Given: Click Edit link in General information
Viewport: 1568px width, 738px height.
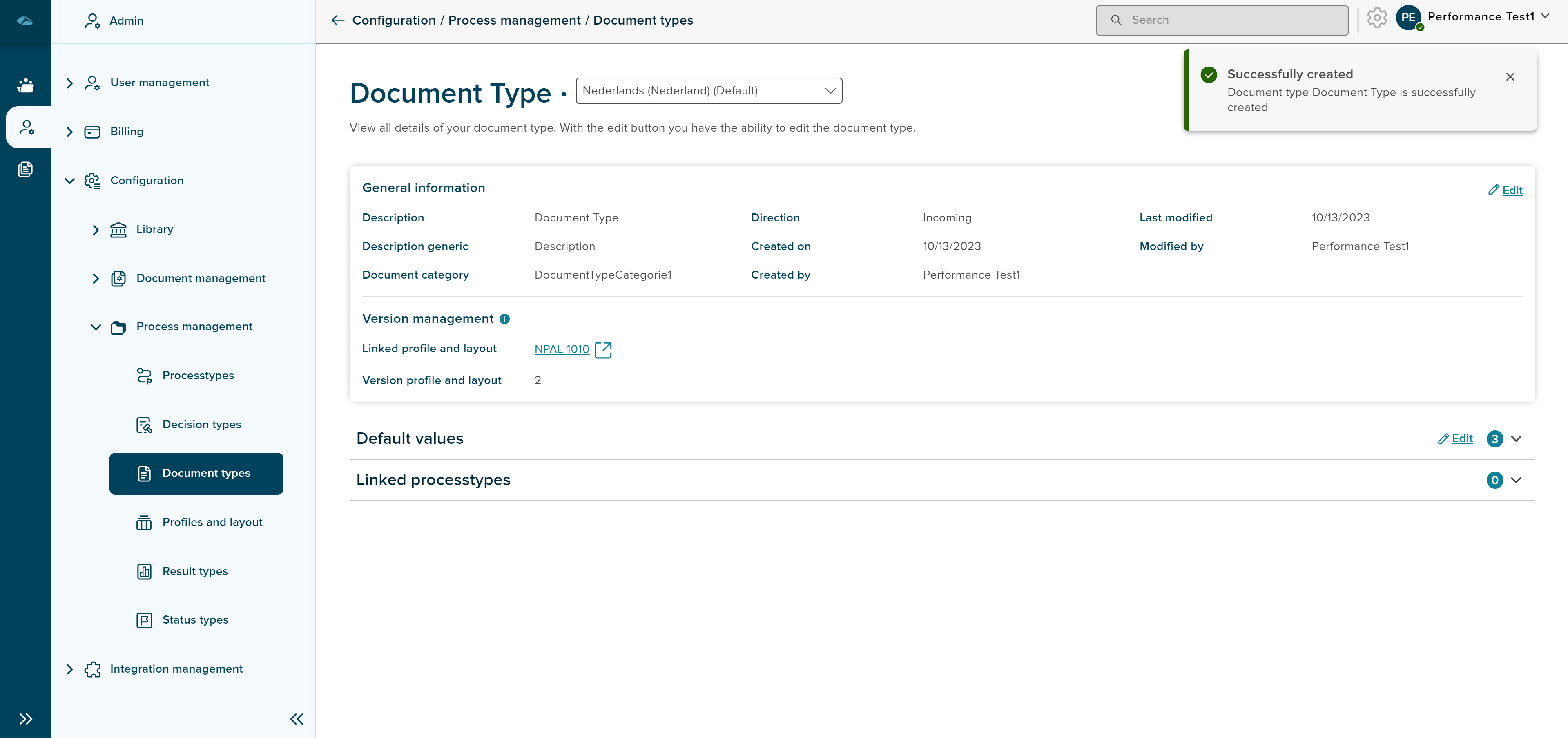Looking at the screenshot, I should (1505, 190).
